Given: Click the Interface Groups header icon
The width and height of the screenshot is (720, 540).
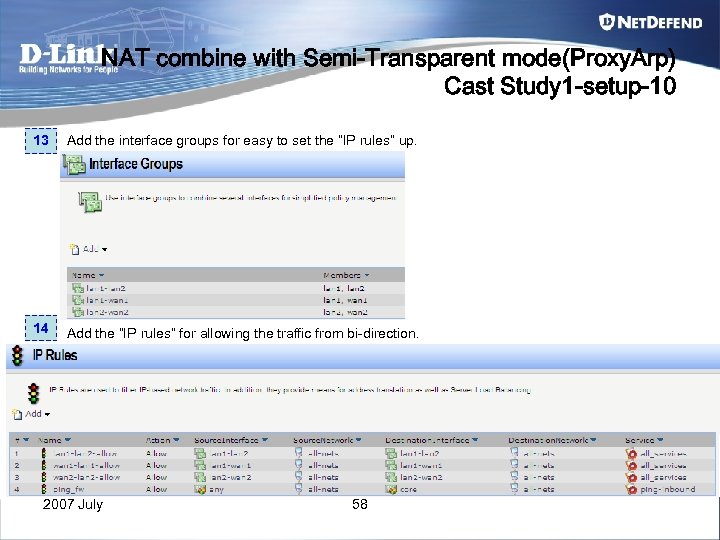Looking at the screenshot, I should tap(74, 164).
